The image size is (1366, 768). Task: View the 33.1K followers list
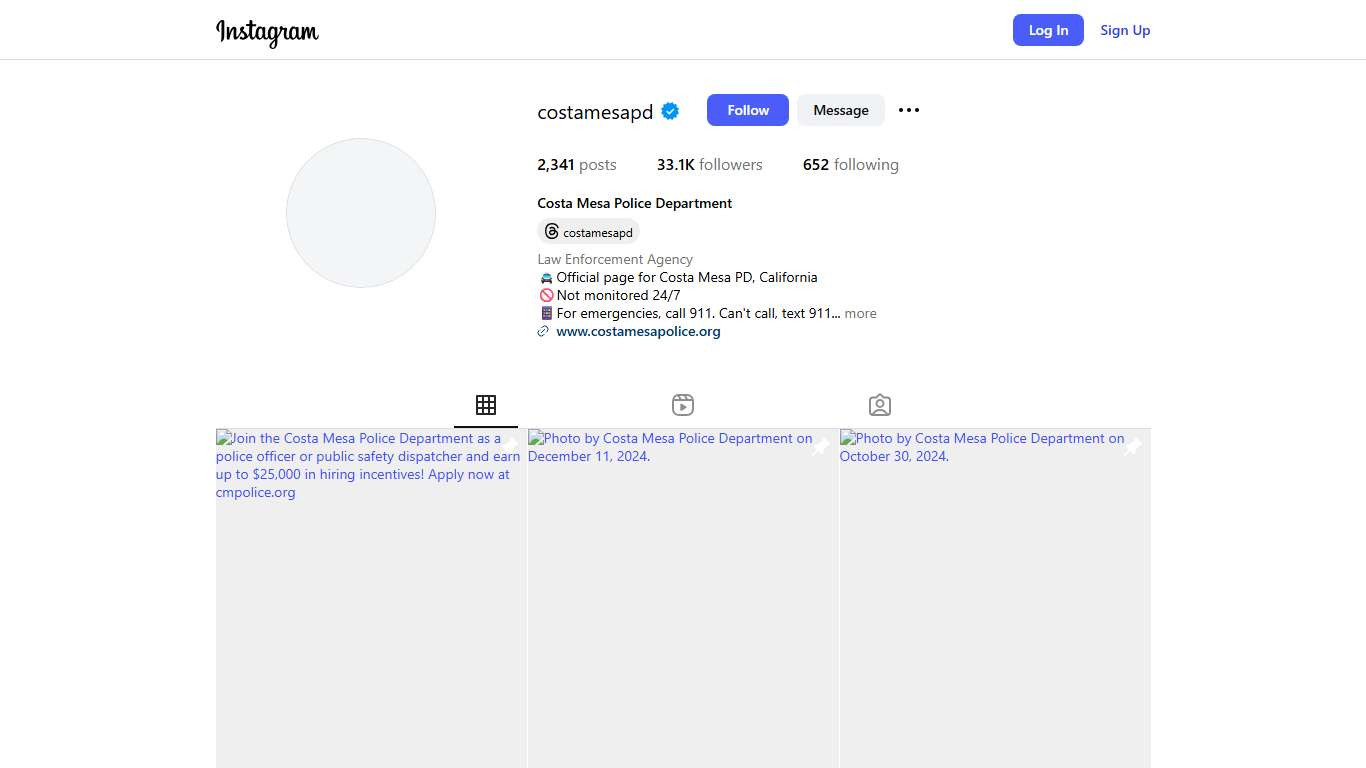click(x=709, y=165)
